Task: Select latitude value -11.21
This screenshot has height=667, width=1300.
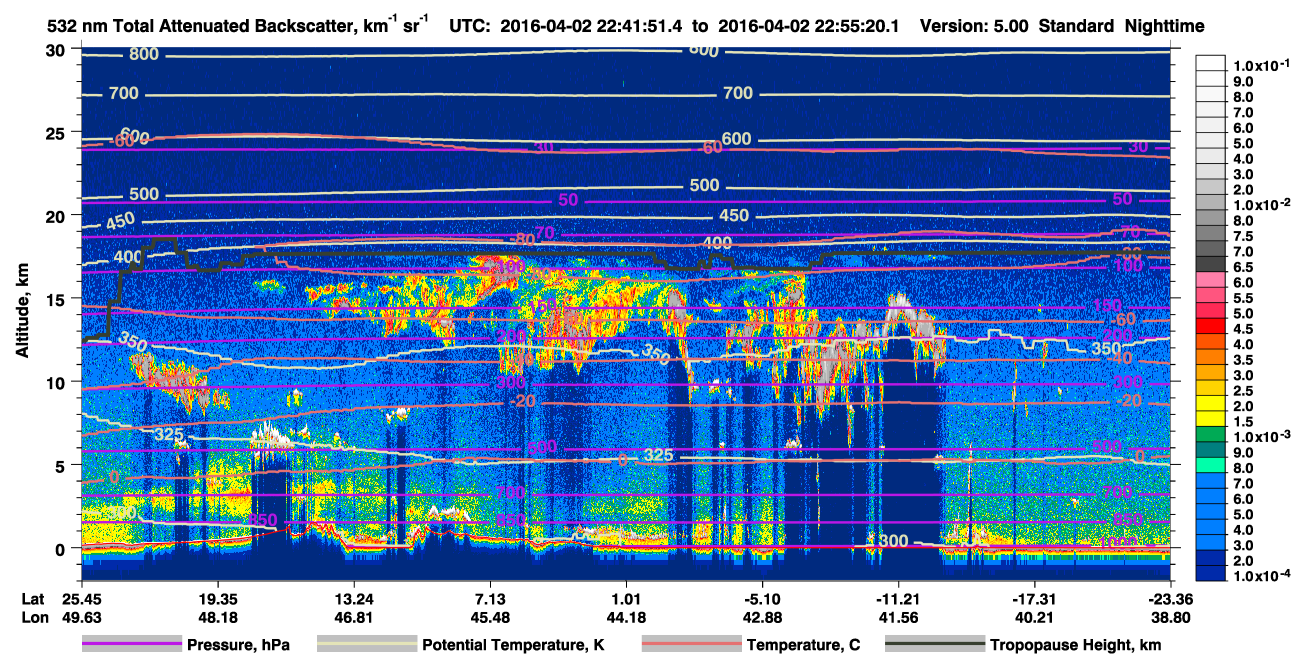Action: (899, 599)
